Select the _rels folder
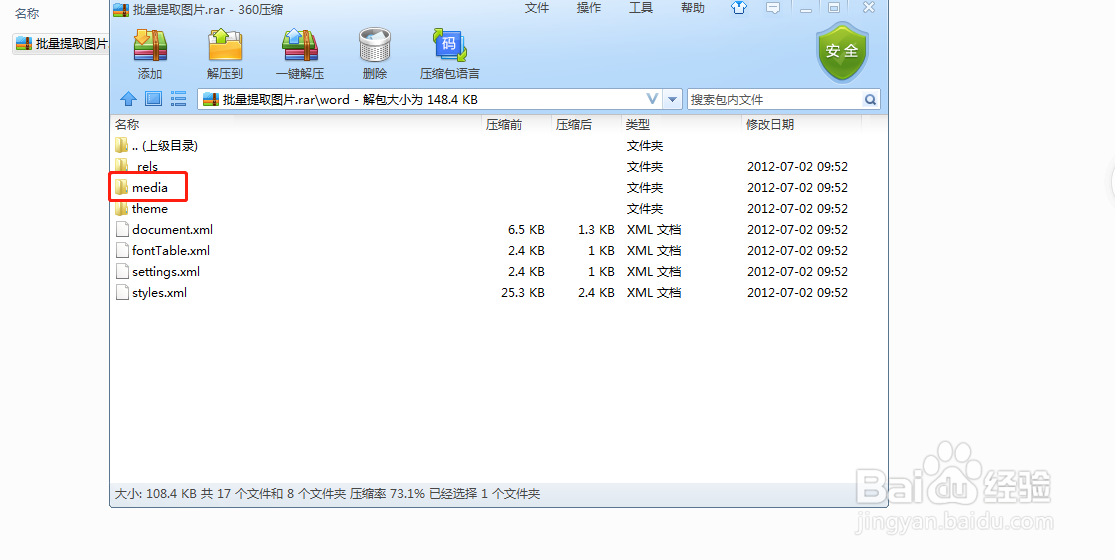1115x560 pixels. pyautogui.click(x=498, y=166)
